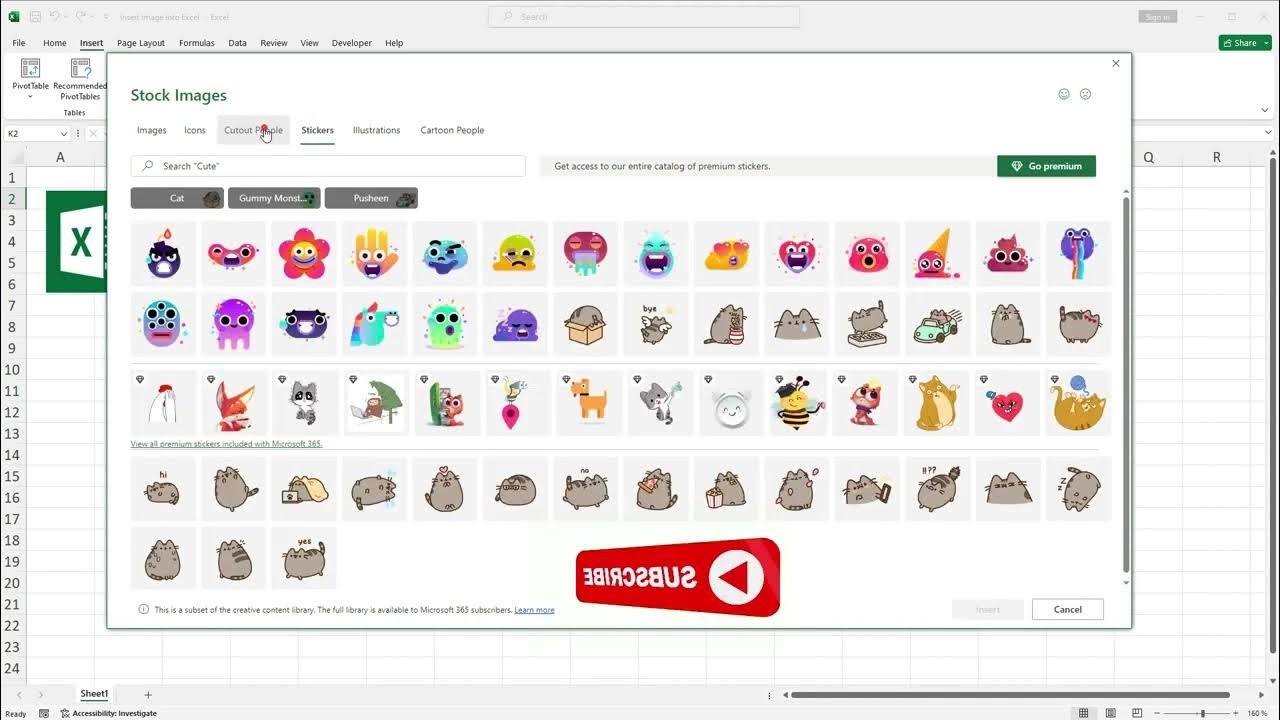Open View all premium stickers link
The height and width of the screenshot is (720, 1280).
[226, 444]
